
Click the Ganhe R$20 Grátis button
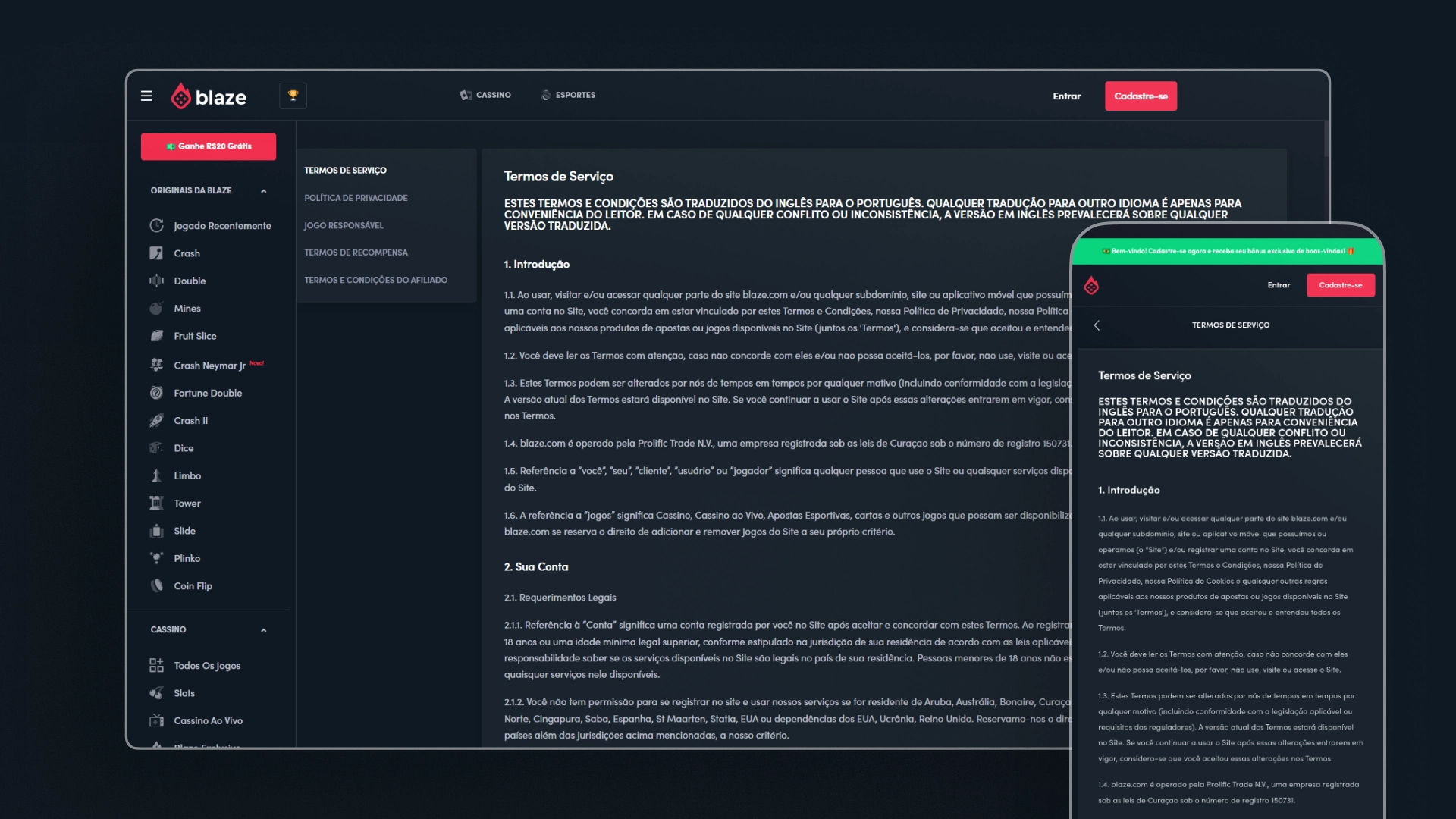pos(209,146)
